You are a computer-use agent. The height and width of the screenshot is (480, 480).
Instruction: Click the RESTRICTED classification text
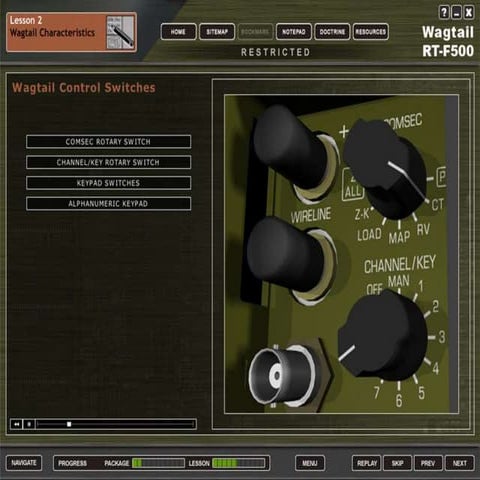pos(276,52)
